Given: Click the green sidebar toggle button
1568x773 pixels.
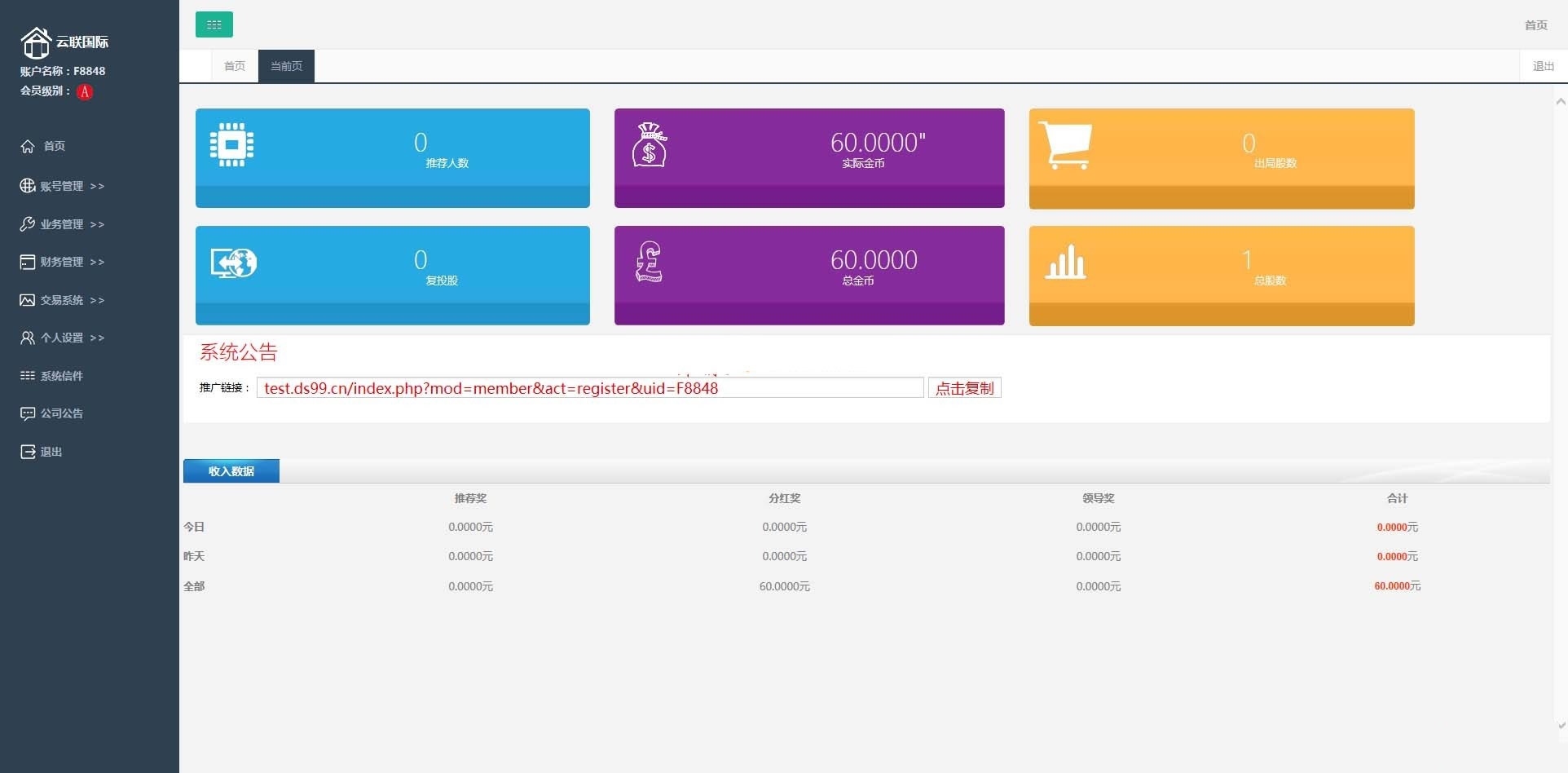Looking at the screenshot, I should click(214, 24).
